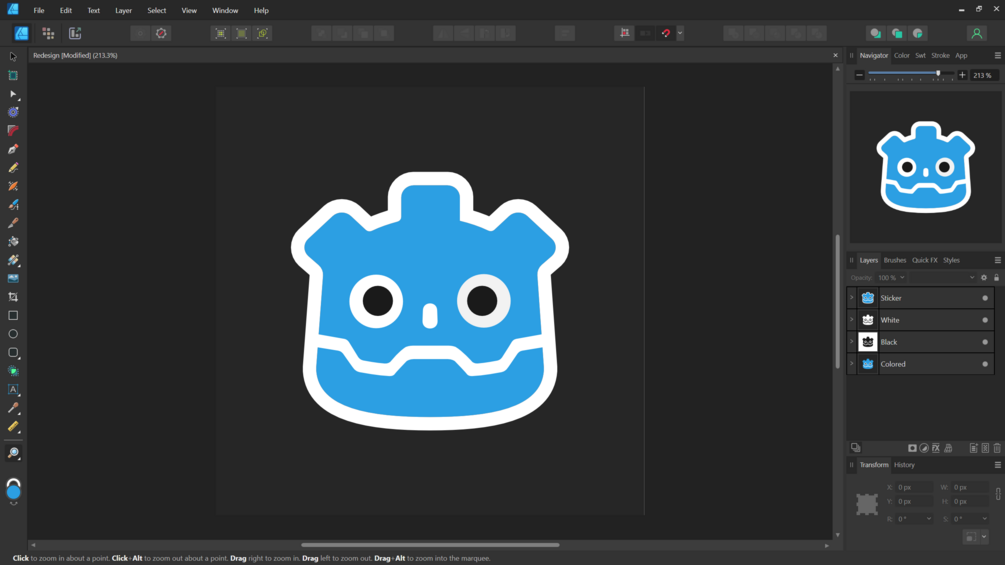
Task: Expand the Black layer
Action: pyautogui.click(x=852, y=342)
